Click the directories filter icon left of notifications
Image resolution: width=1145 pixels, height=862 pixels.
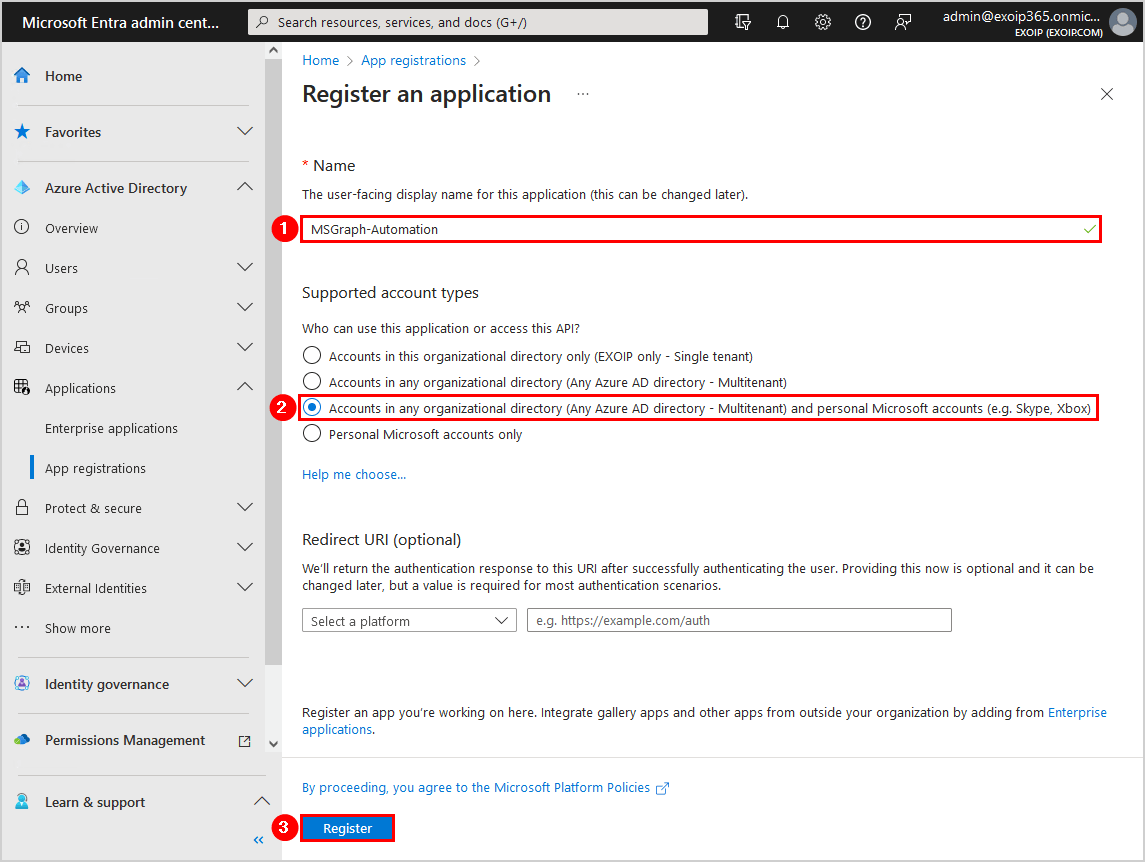(743, 21)
